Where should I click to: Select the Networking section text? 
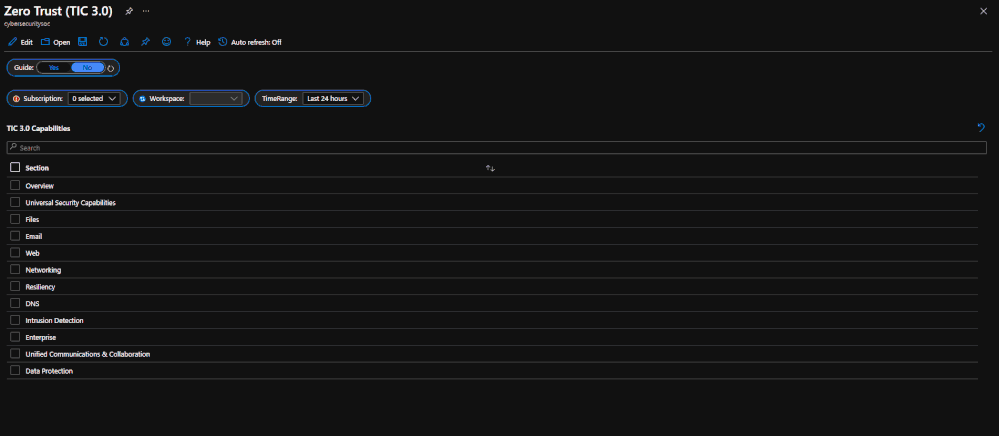[43, 270]
